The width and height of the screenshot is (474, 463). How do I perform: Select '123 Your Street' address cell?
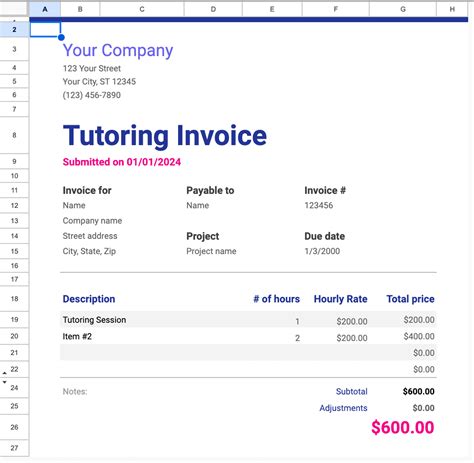(x=92, y=68)
